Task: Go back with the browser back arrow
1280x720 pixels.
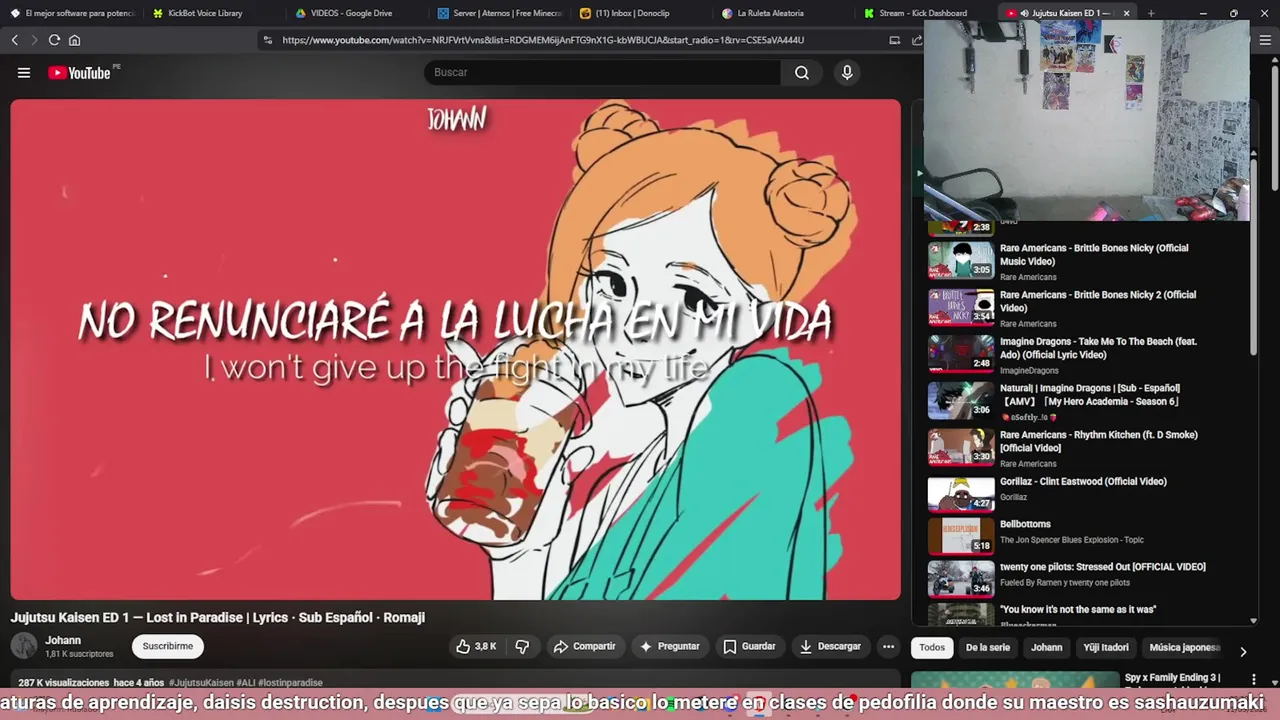Action: [x=15, y=40]
